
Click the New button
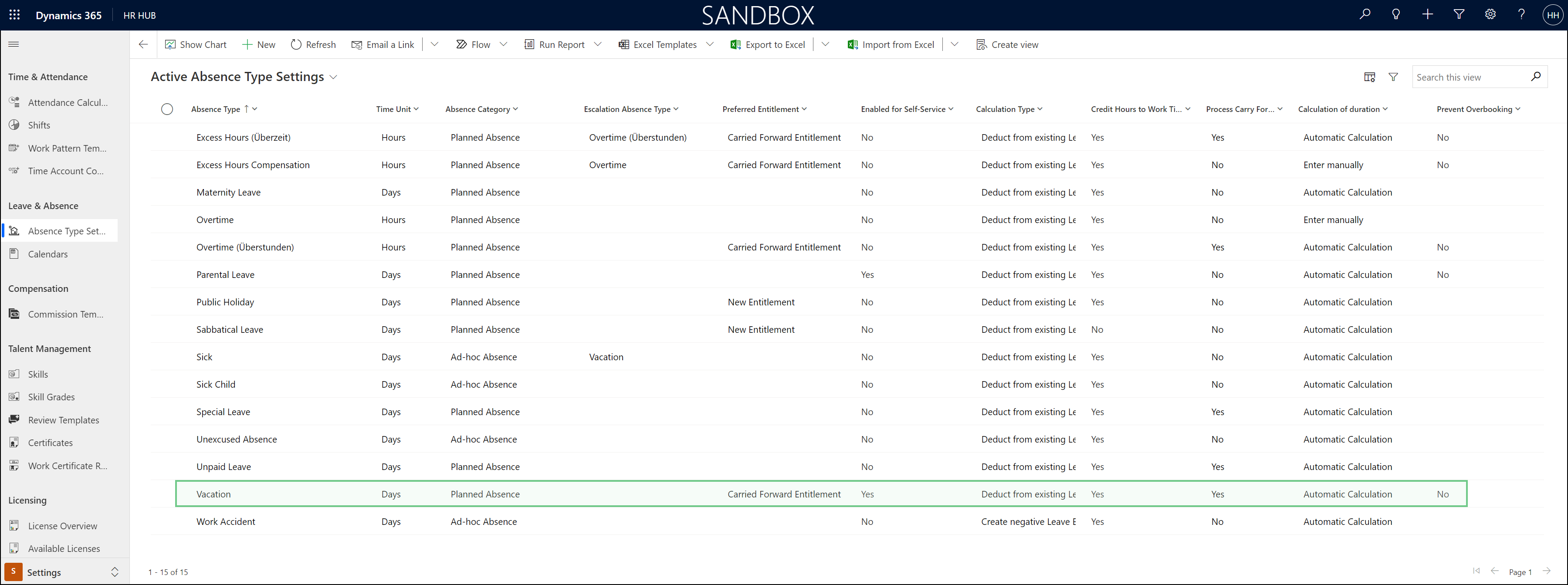tap(259, 44)
